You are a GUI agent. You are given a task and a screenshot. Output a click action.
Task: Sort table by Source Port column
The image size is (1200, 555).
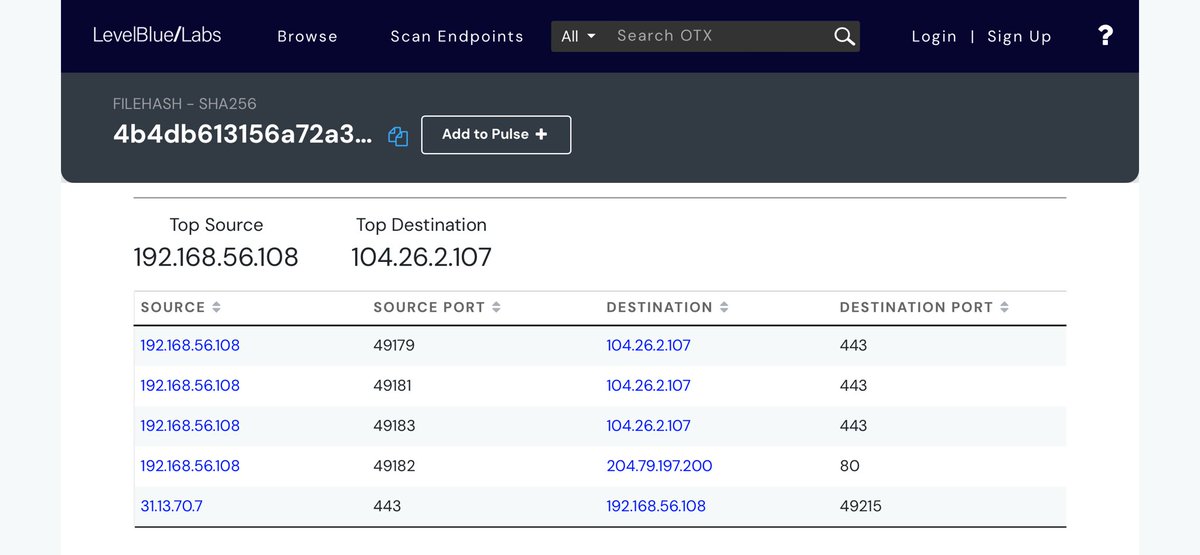click(436, 307)
